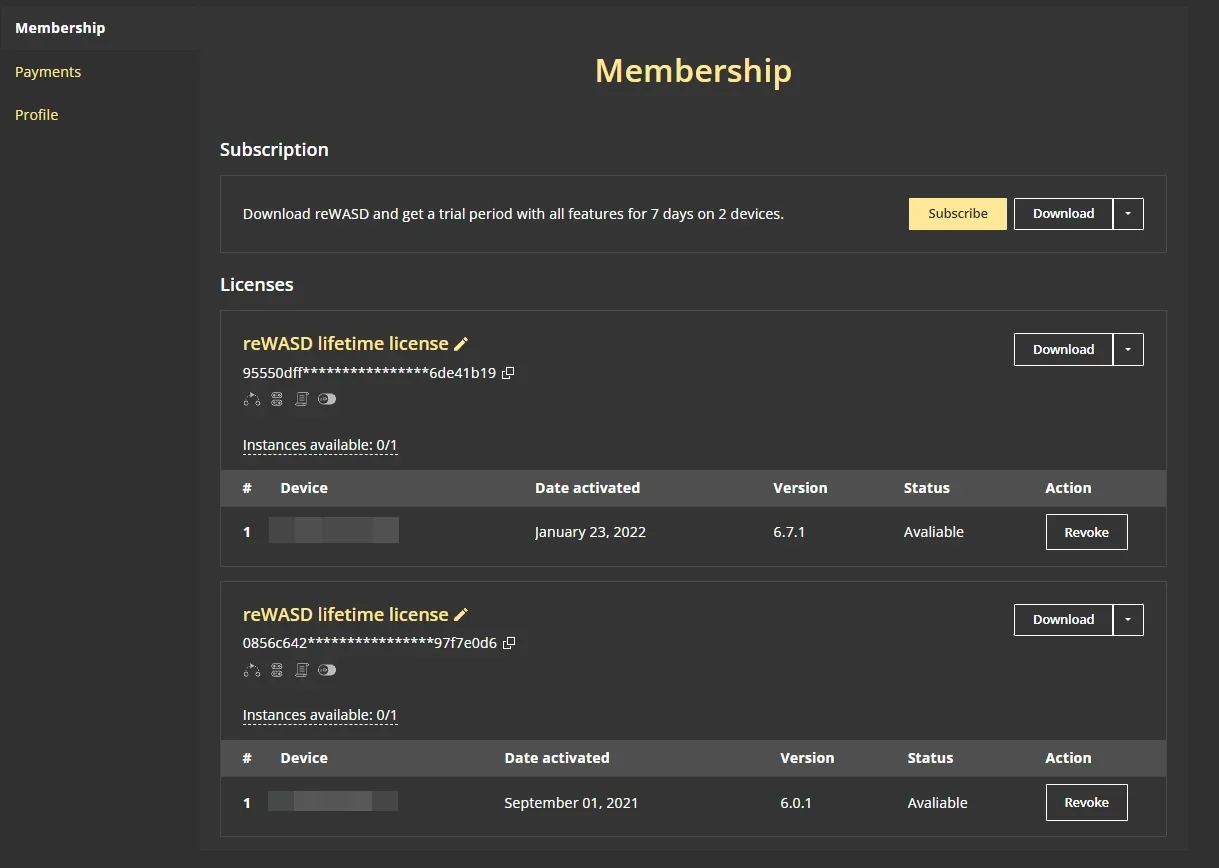The height and width of the screenshot is (868, 1219).
Task: Click the Combo feature icon on first license
Action: 252,399
